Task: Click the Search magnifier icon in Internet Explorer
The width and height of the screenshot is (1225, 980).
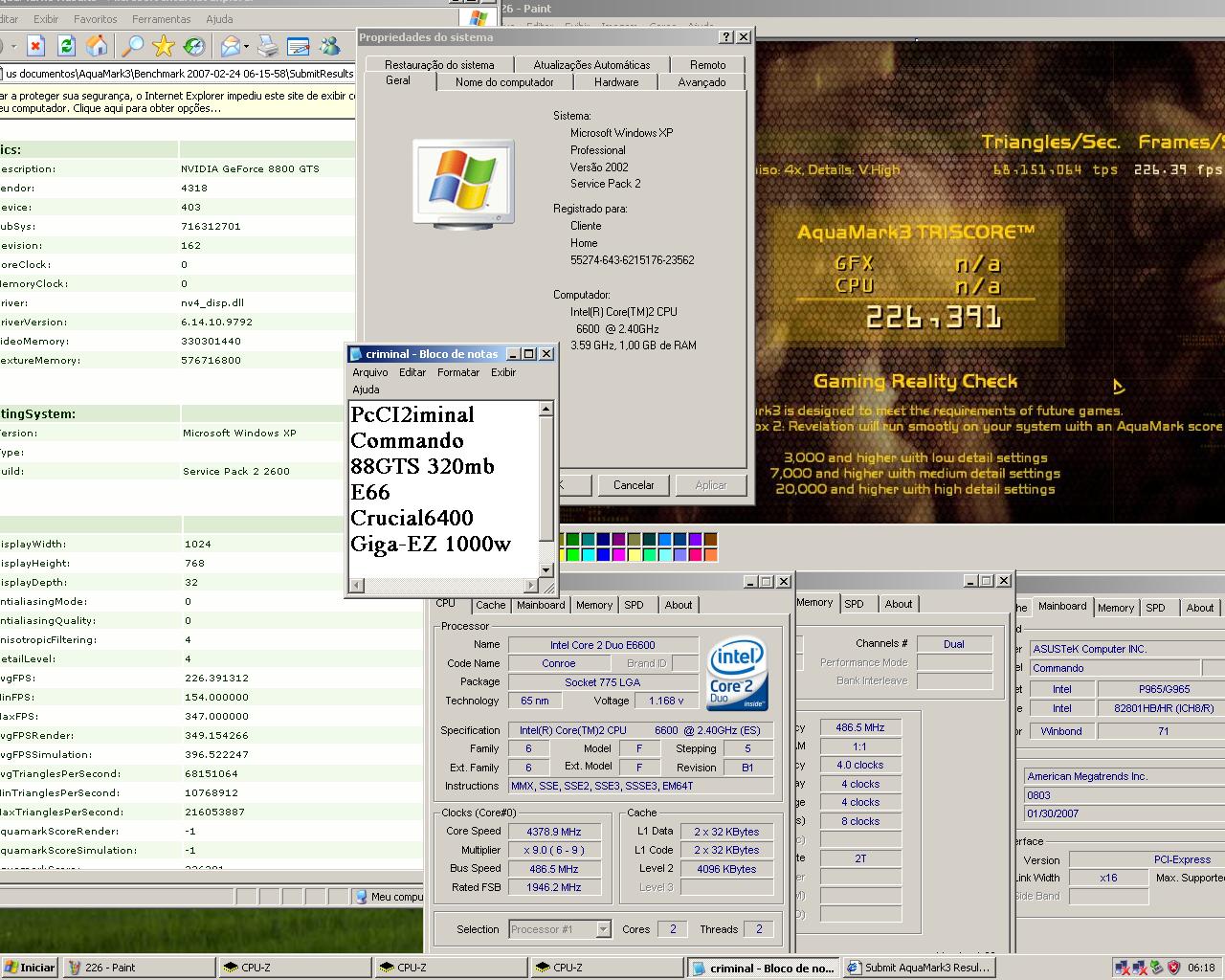Action: click(x=133, y=45)
